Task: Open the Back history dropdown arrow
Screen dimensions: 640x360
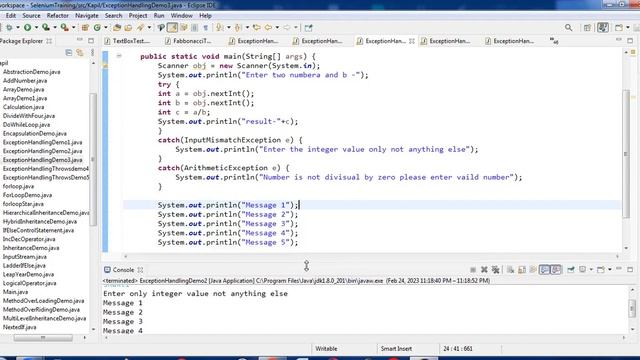Action: [277, 28]
